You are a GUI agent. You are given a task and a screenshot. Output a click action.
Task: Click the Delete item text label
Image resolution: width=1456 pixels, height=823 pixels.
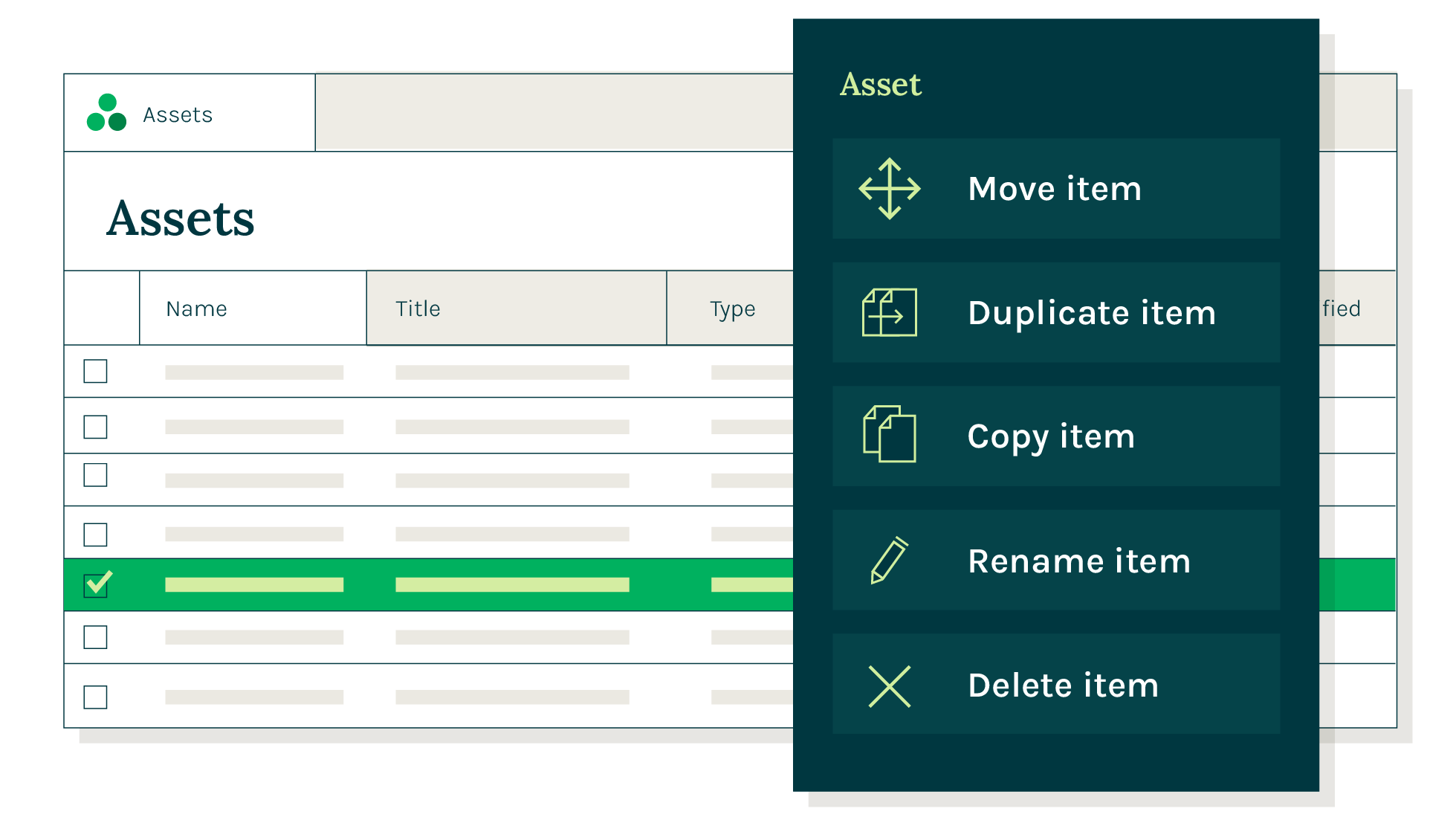pyautogui.click(x=1063, y=685)
